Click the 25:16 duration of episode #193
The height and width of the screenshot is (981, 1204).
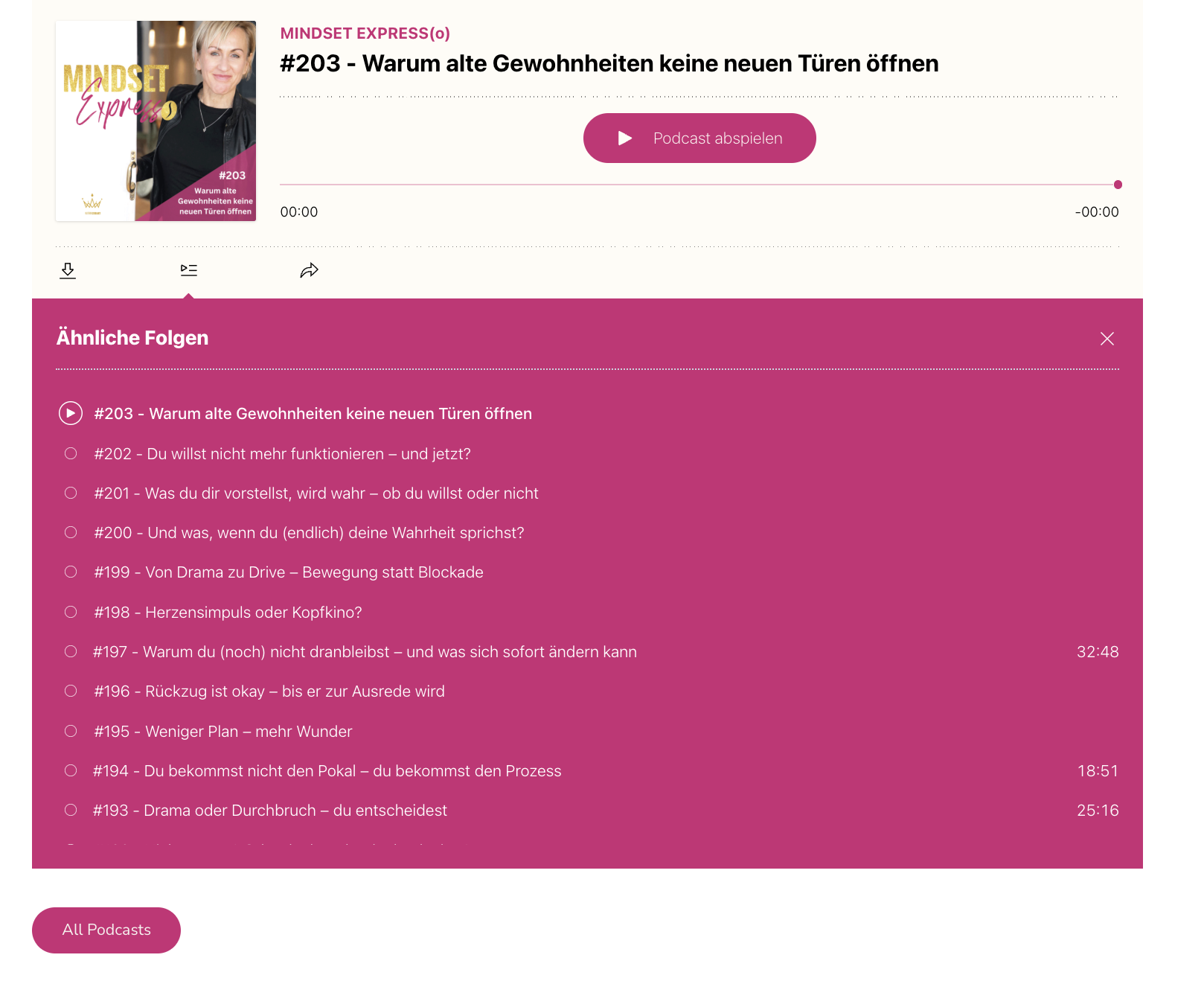coord(1098,811)
